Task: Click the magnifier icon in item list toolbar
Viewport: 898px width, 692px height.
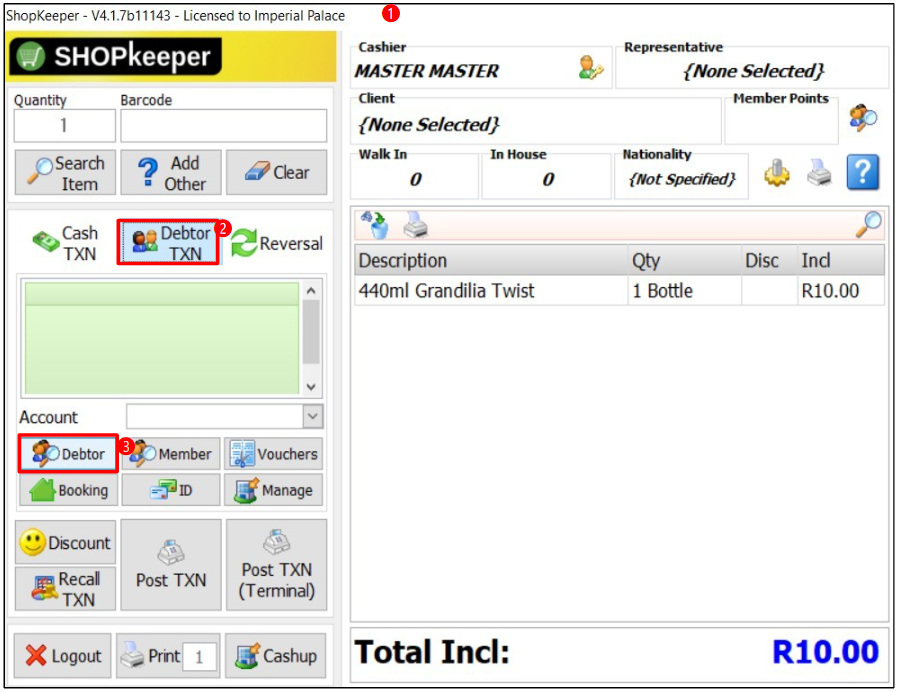Action: click(869, 224)
